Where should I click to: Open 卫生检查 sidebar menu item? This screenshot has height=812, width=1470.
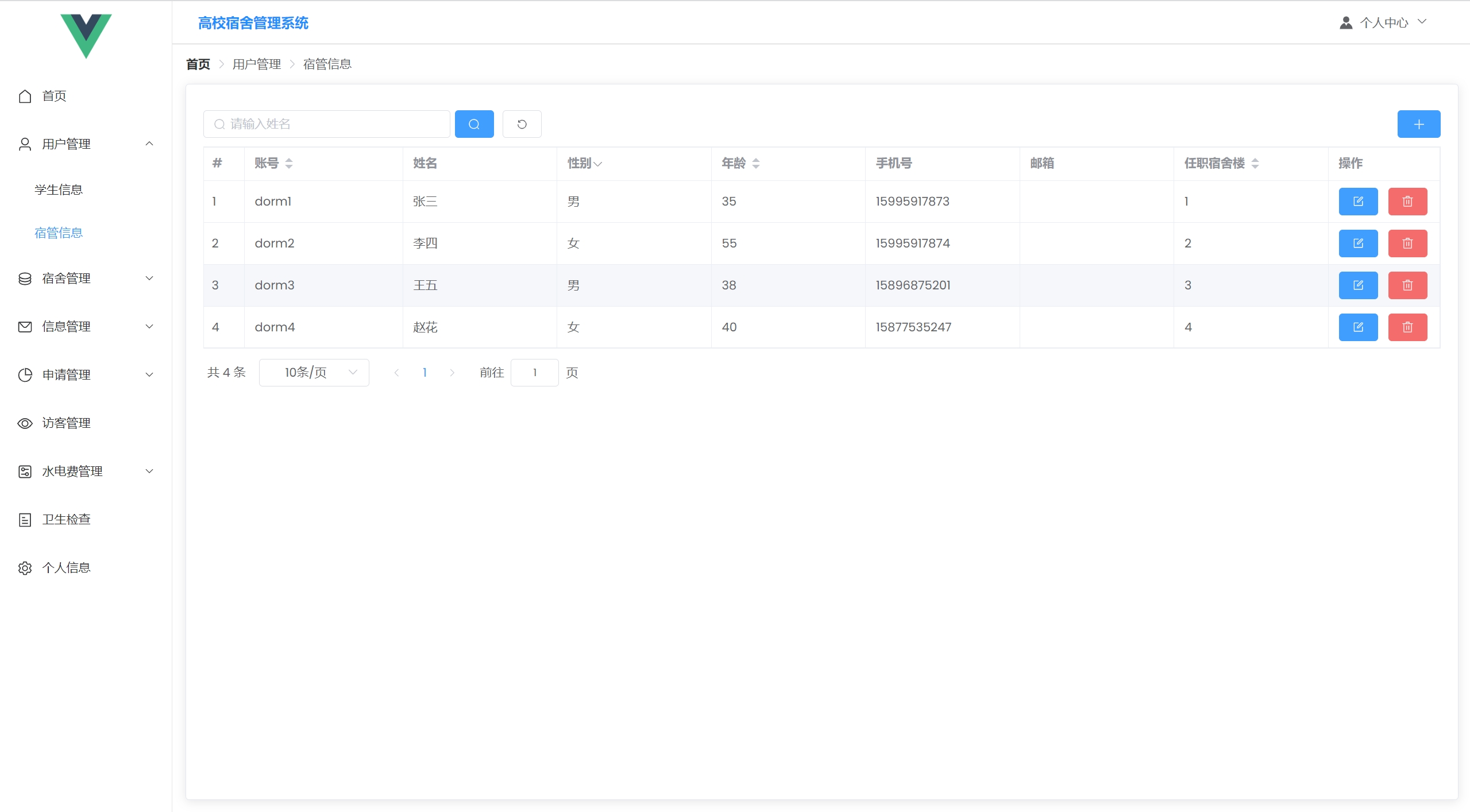66,520
